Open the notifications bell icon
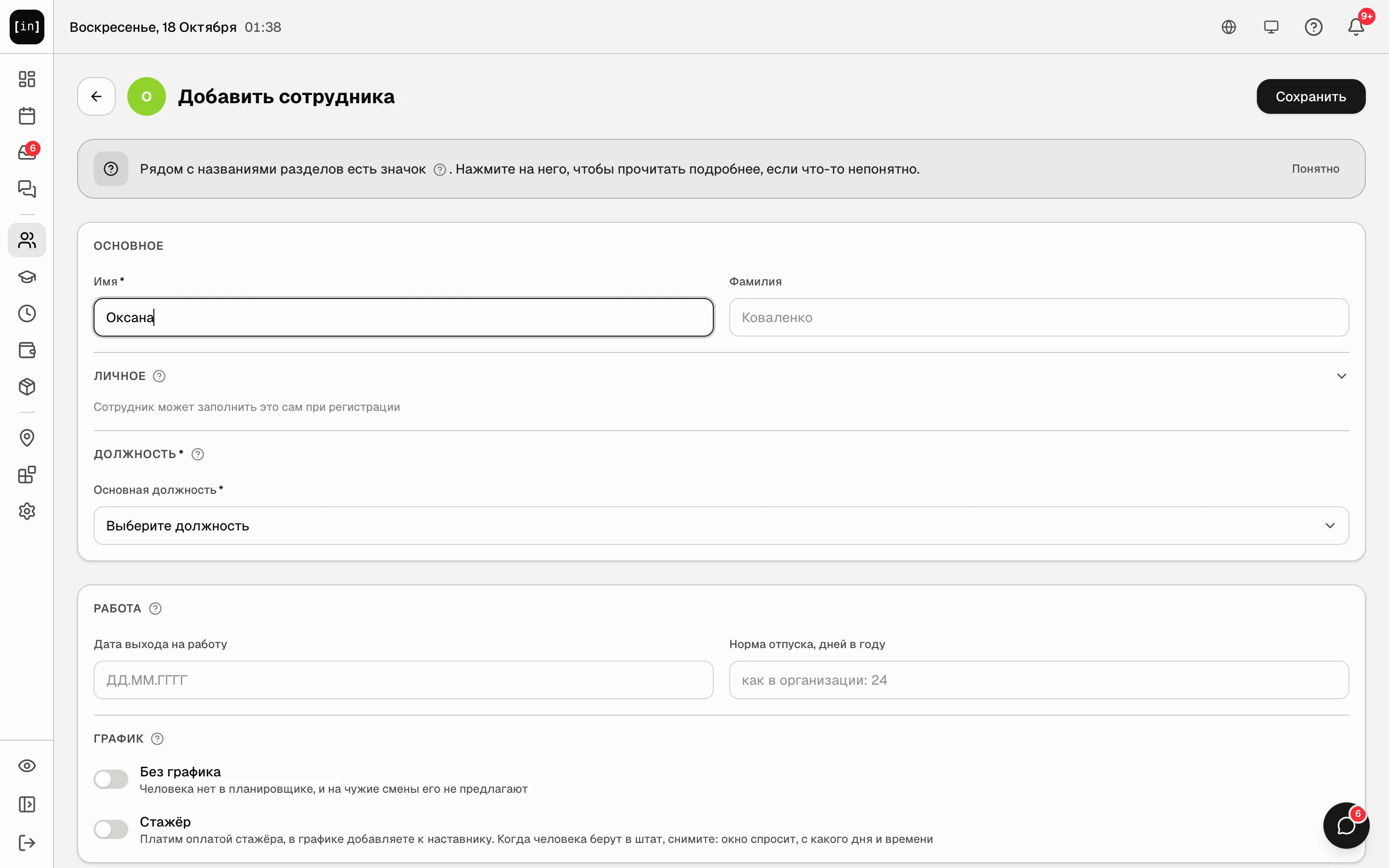 click(1356, 27)
